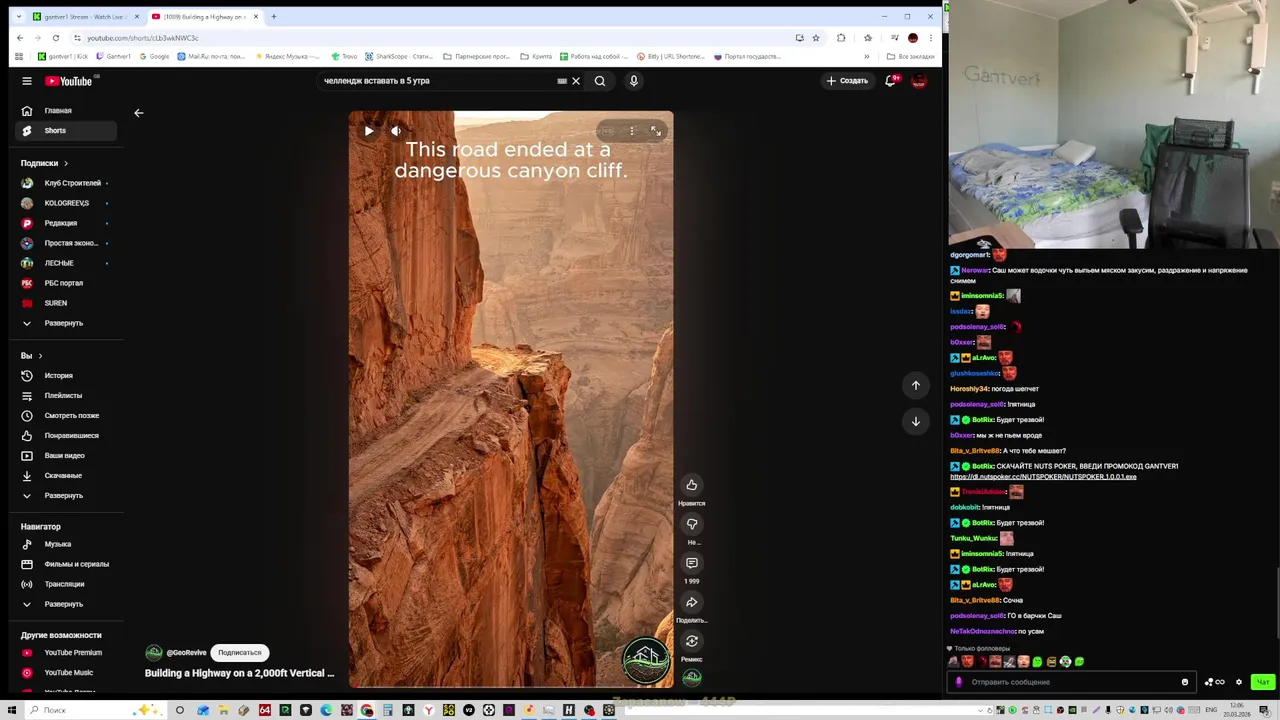
Task: Start voice search with the microphone
Action: point(634,81)
